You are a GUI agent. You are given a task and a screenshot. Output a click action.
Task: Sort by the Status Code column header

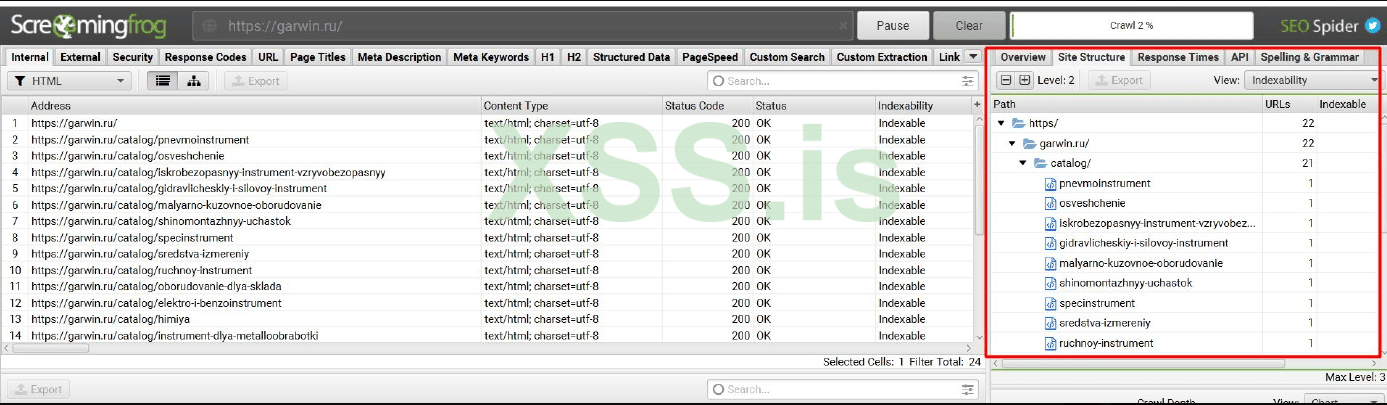(706, 105)
